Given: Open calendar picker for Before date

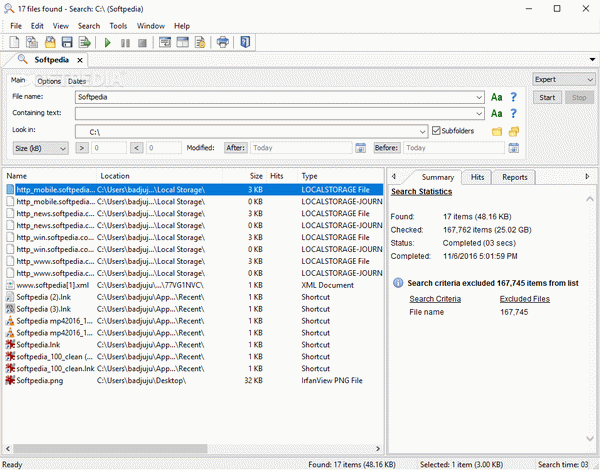Looking at the screenshot, I should click(x=514, y=148).
